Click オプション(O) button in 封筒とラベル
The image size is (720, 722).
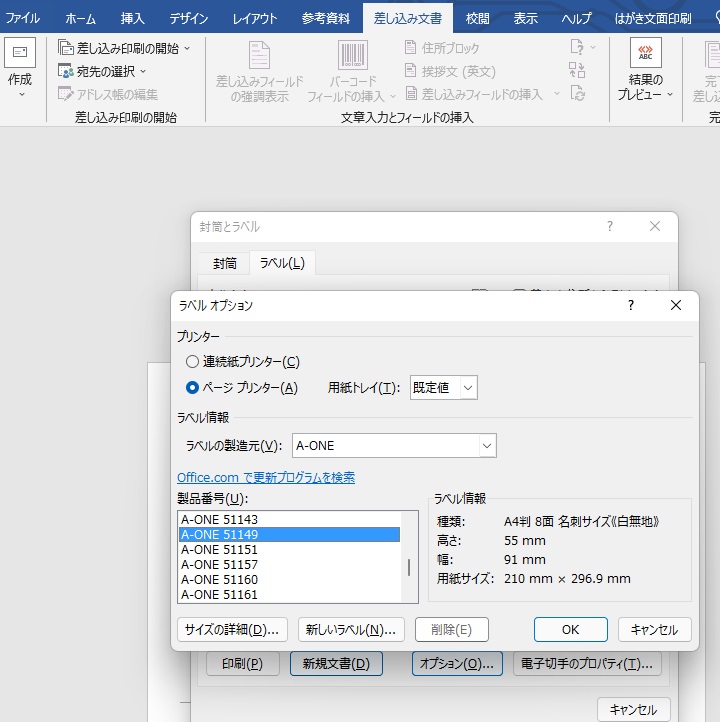click(x=457, y=664)
